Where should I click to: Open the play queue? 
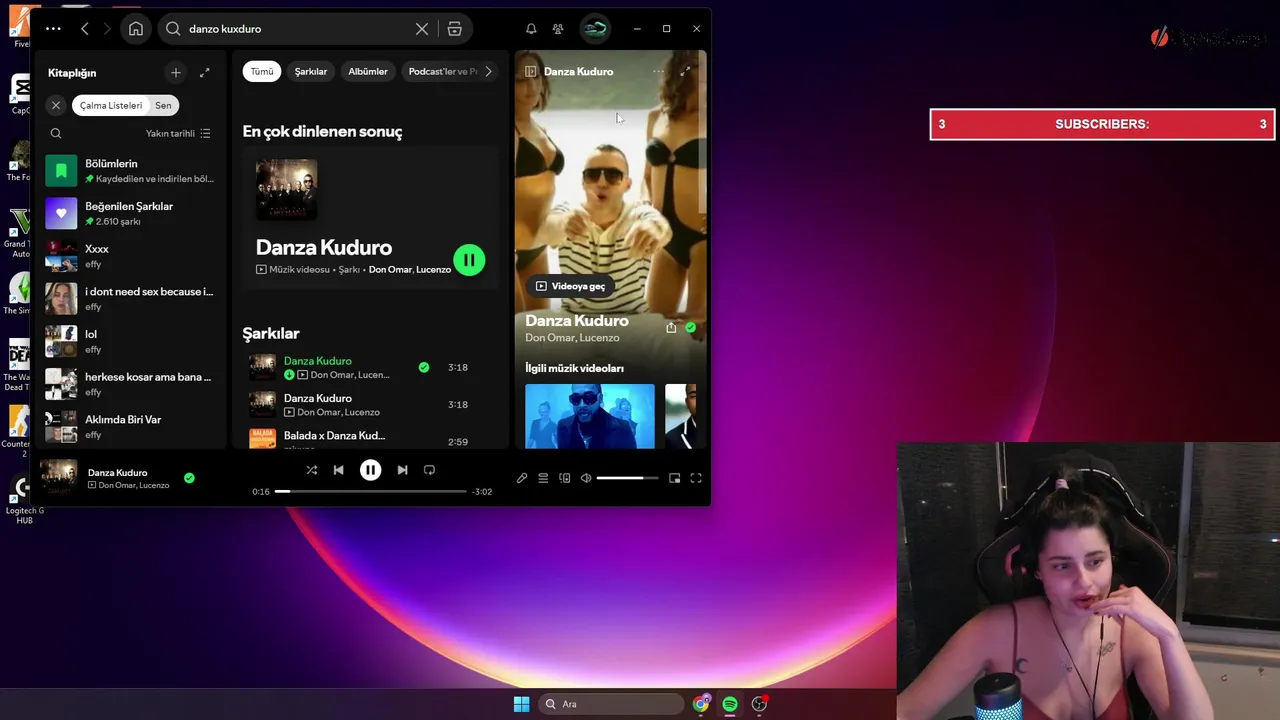(543, 478)
